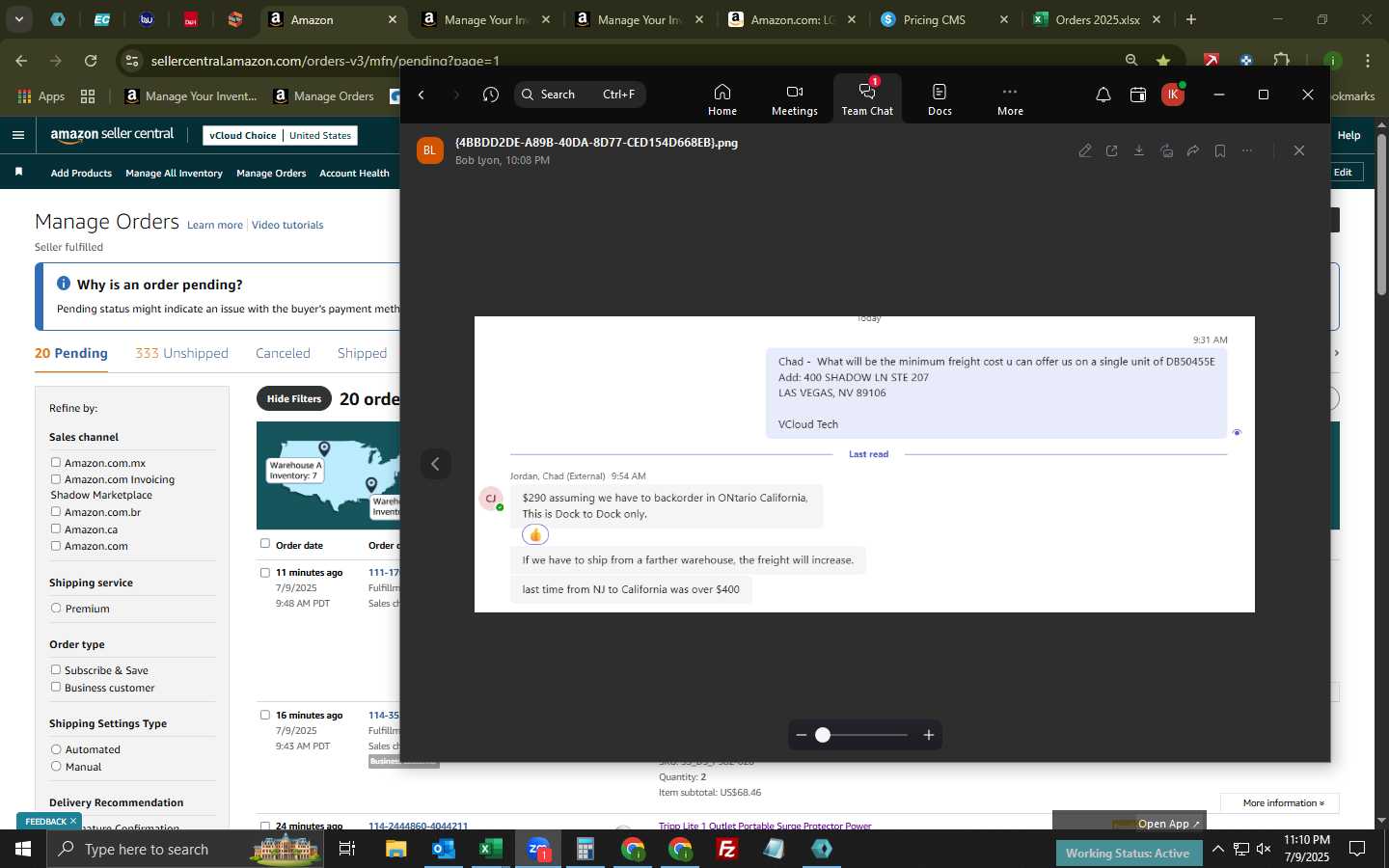Reload the Chrome page
Screen dimensions: 1389x868
(91, 61)
